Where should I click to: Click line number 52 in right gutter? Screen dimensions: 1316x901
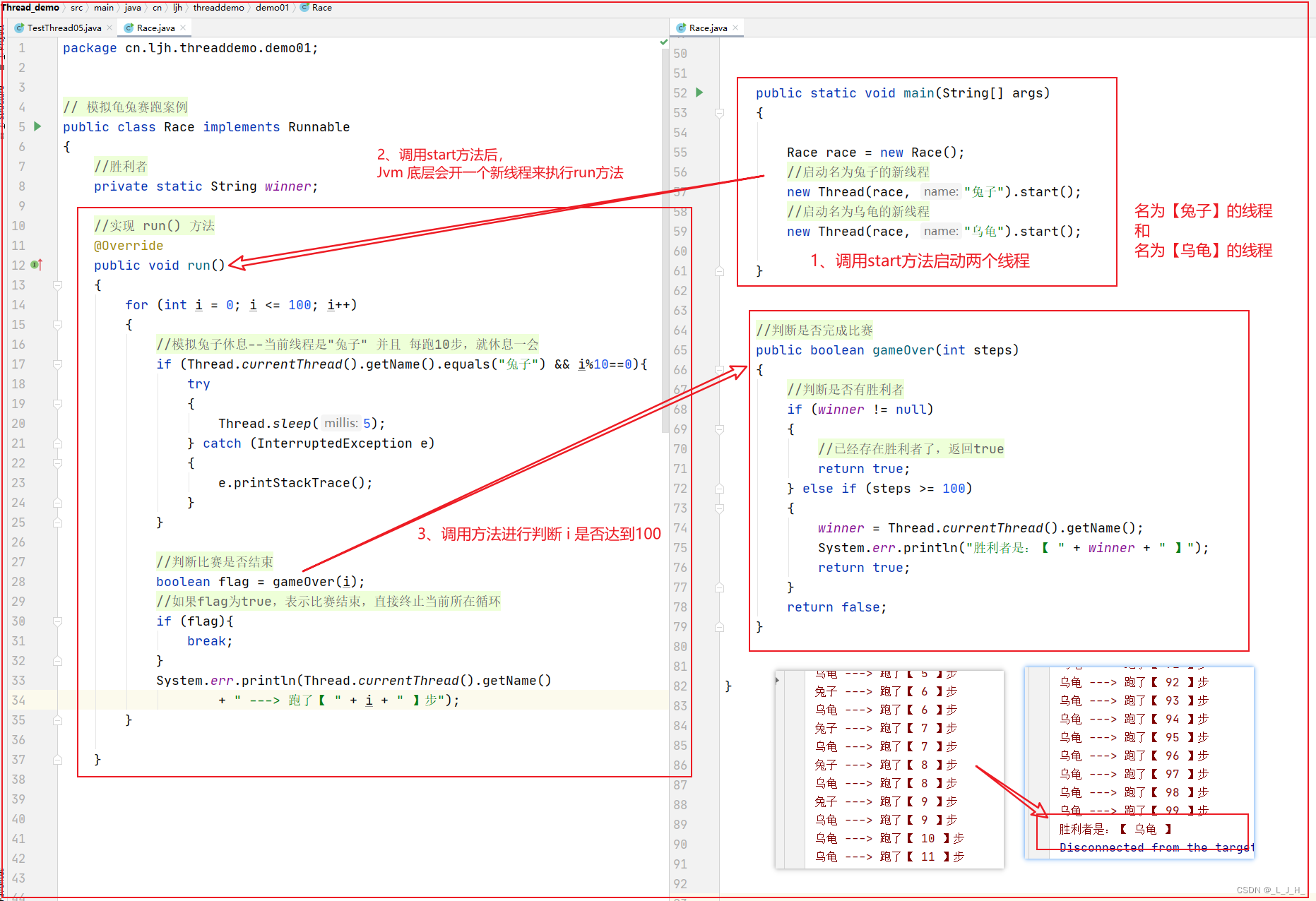pyautogui.click(x=680, y=93)
